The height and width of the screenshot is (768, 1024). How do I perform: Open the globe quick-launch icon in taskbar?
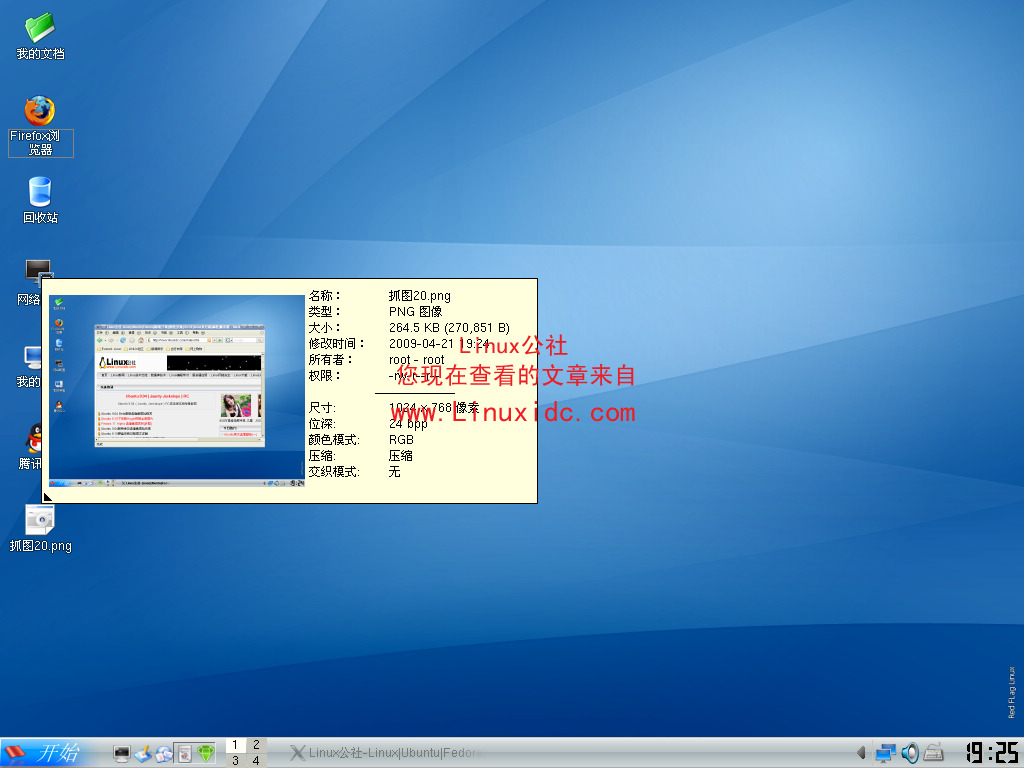(164, 753)
